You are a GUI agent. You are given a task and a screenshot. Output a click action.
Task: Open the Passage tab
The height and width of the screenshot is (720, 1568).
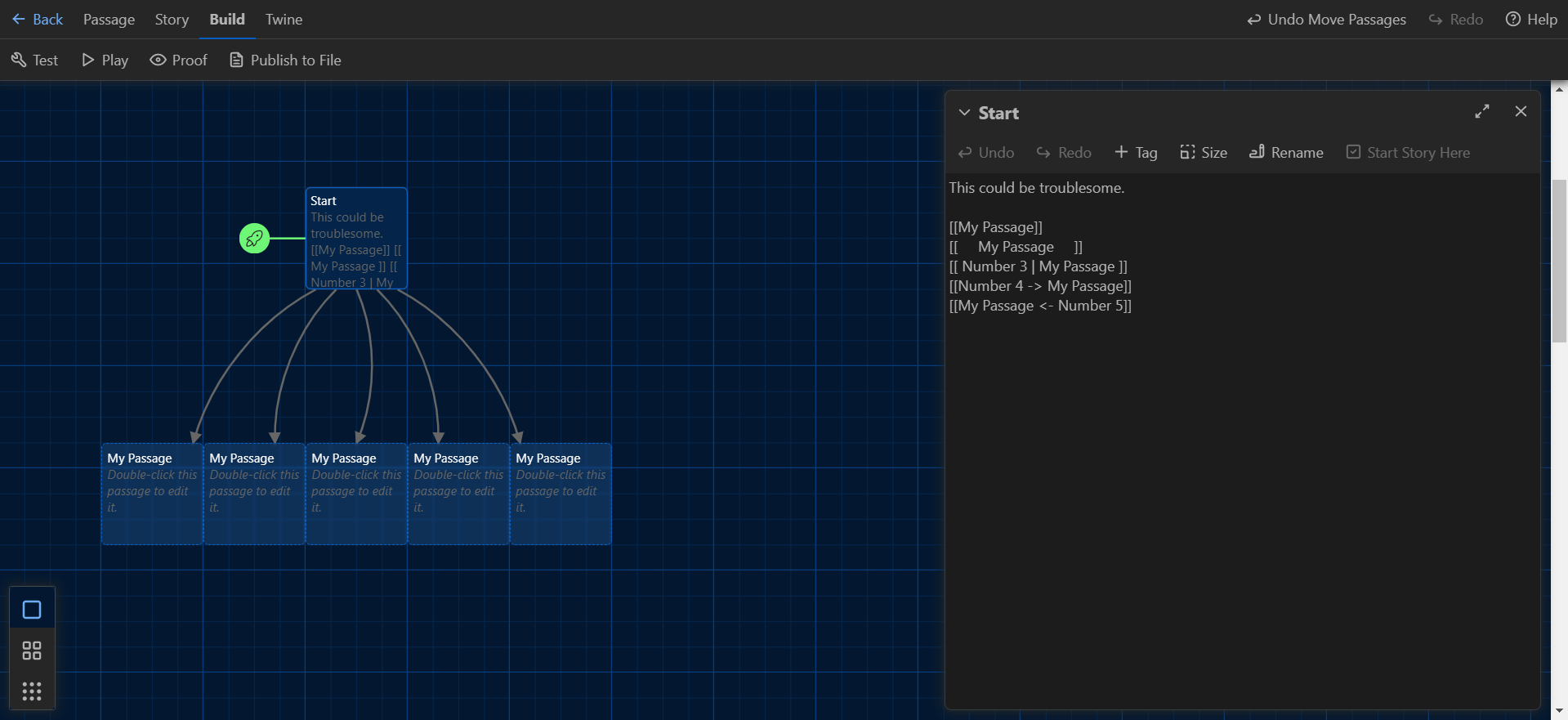click(109, 19)
